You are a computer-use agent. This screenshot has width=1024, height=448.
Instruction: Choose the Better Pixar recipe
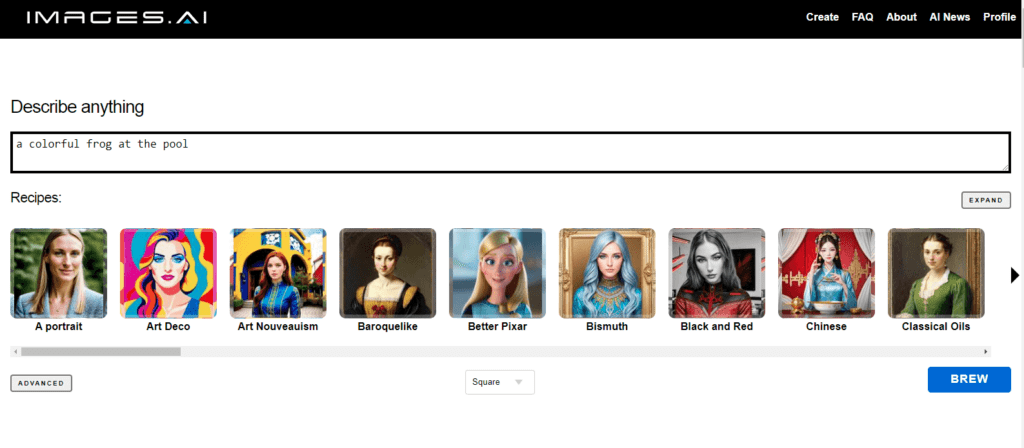point(498,273)
